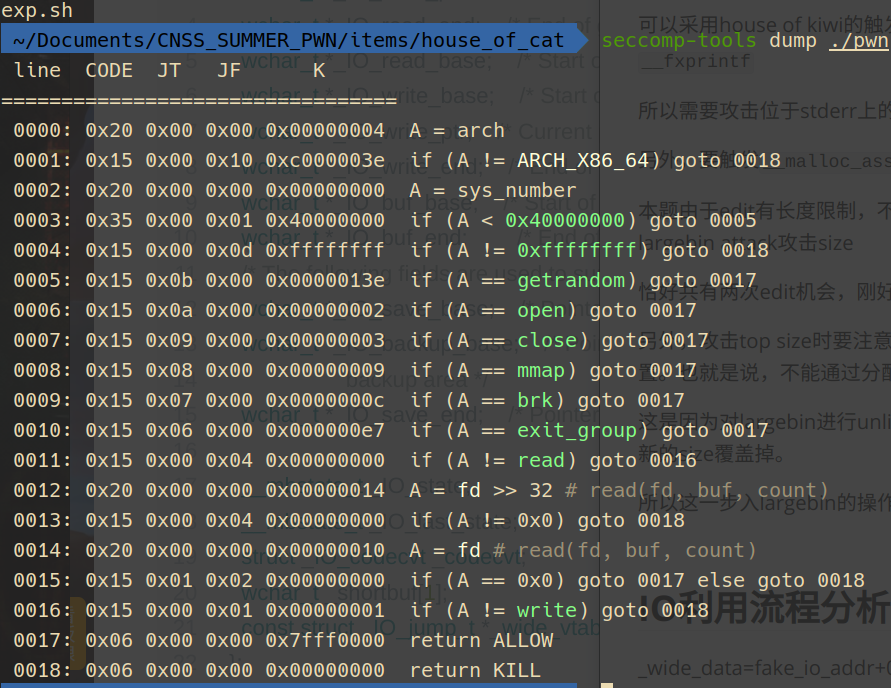Click the 'mmap' syscall name
This screenshot has height=688, width=891.
(541, 371)
